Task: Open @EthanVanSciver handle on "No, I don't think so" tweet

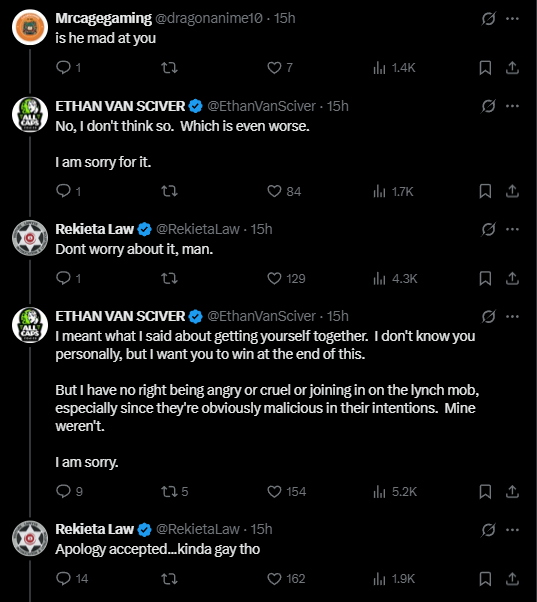Action: tap(261, 106)
